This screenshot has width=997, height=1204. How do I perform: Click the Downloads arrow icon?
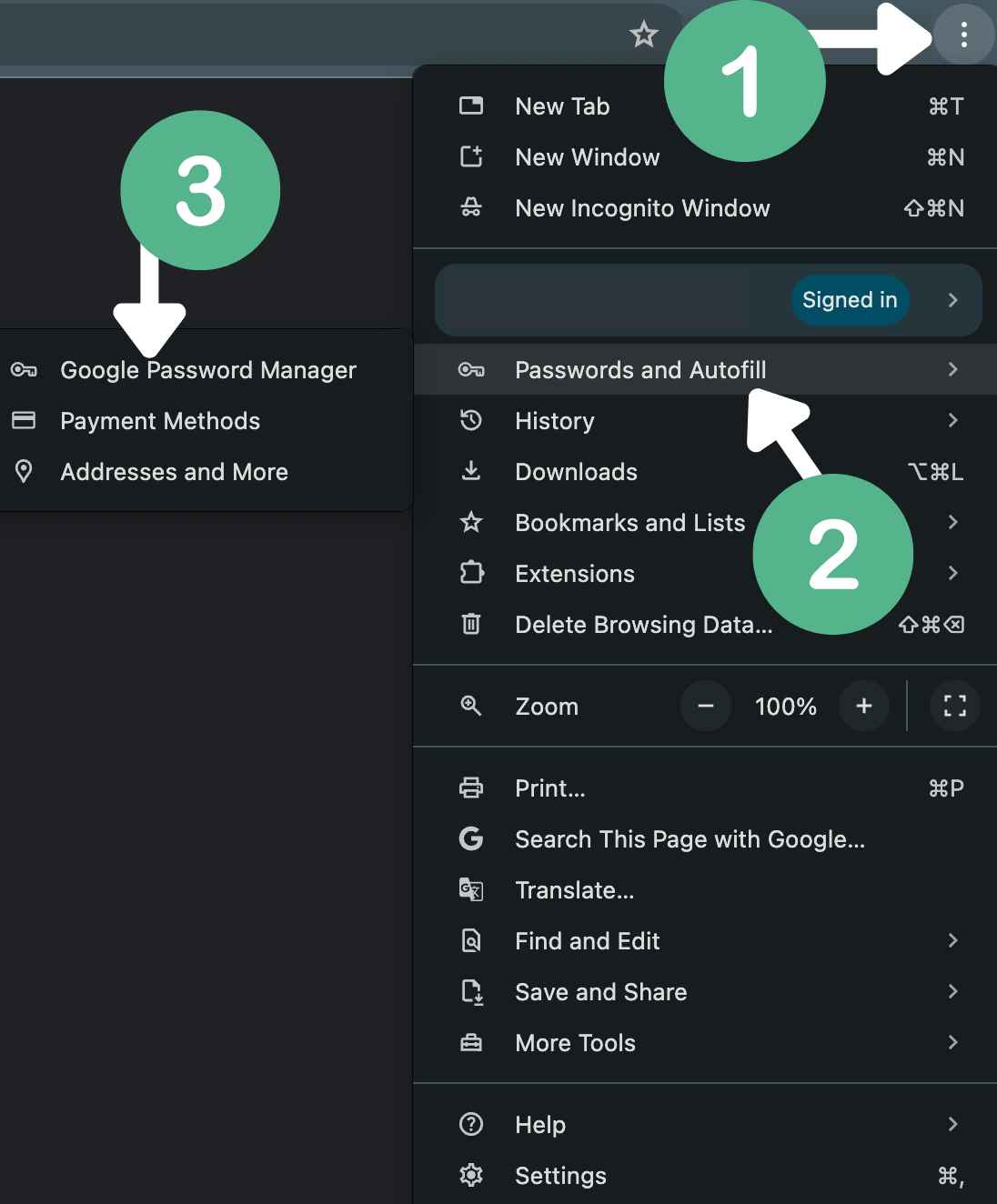click(471, 471)
